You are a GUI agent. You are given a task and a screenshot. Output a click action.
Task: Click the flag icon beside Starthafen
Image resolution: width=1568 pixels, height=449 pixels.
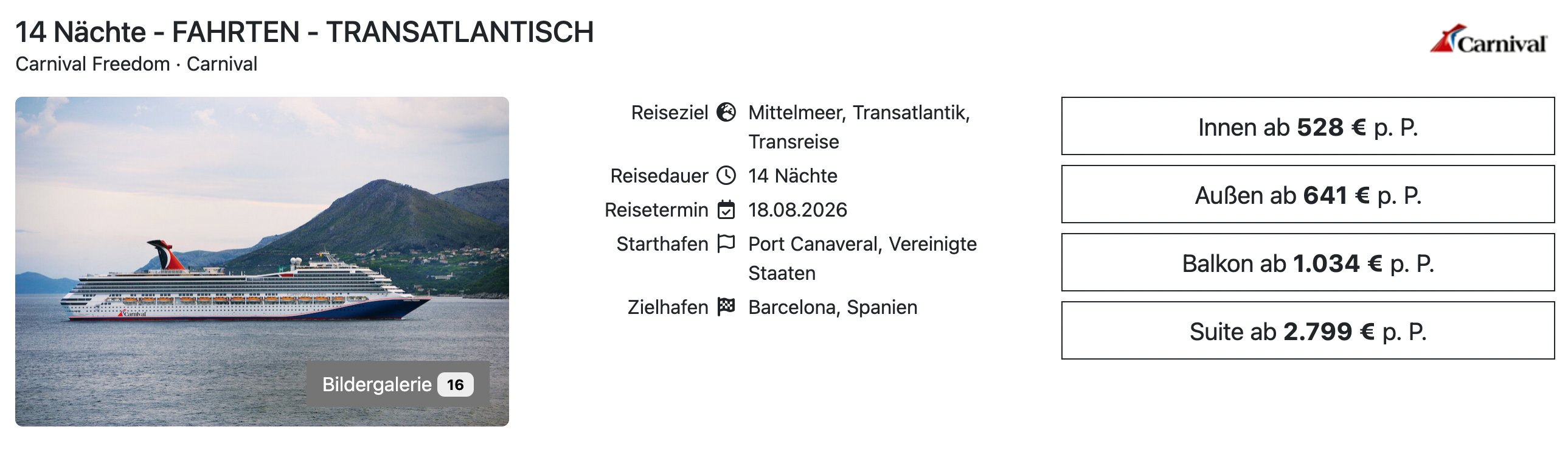[726, 244]
